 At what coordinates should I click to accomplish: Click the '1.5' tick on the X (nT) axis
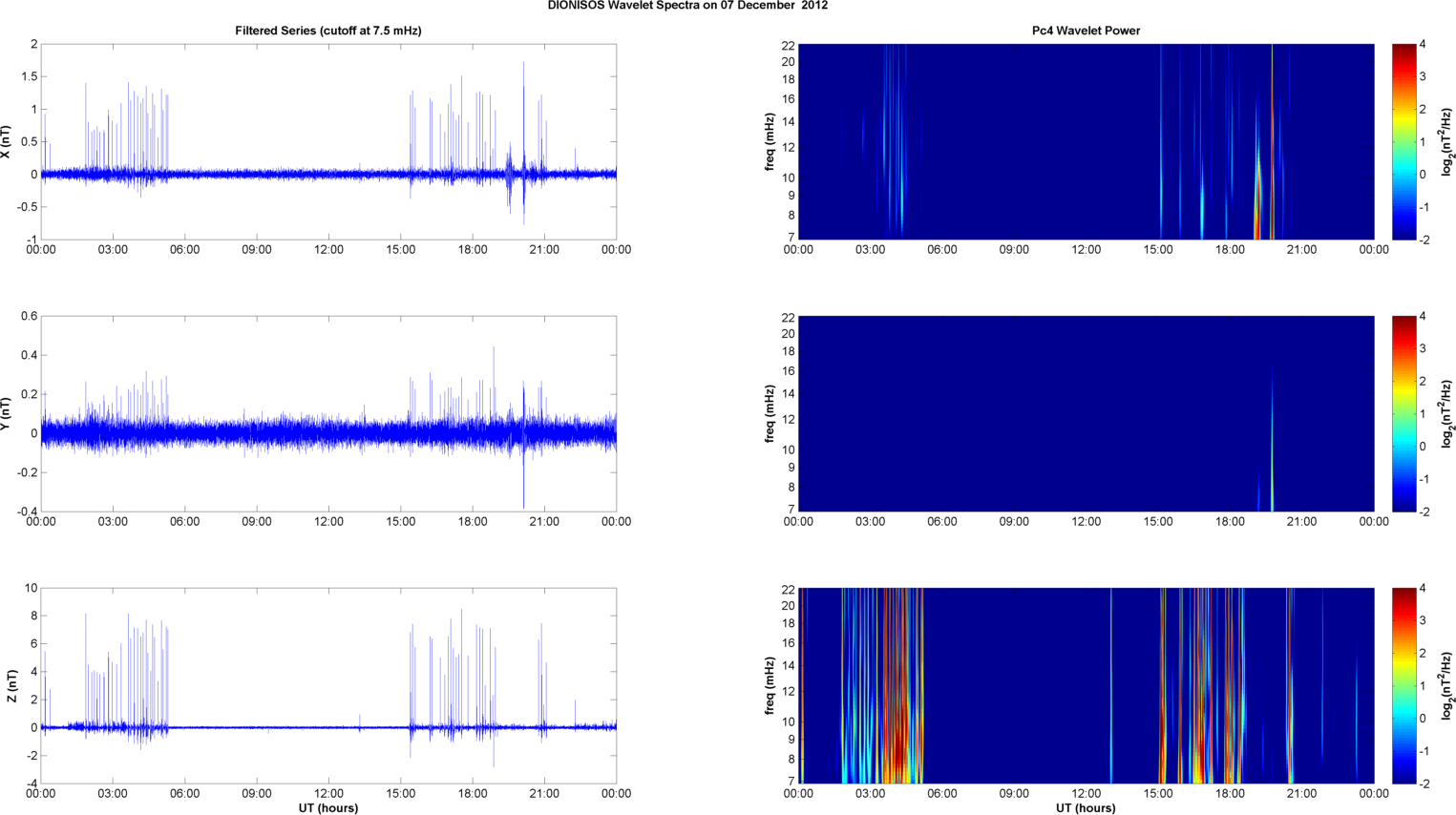(x=29, y=76)
